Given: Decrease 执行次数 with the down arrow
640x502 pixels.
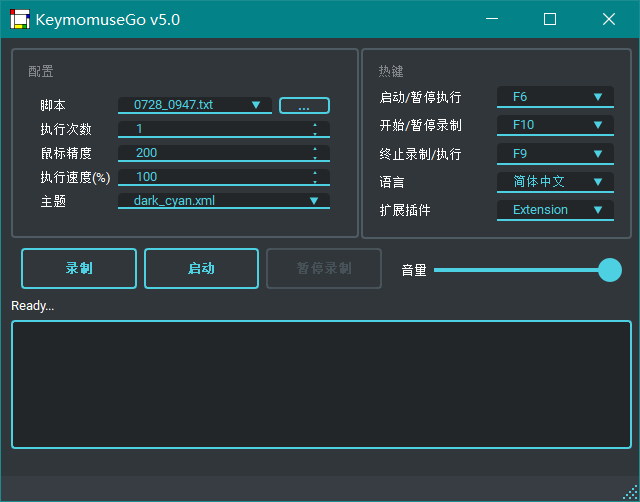Looking at the screenshot, I should pos(315,133).
